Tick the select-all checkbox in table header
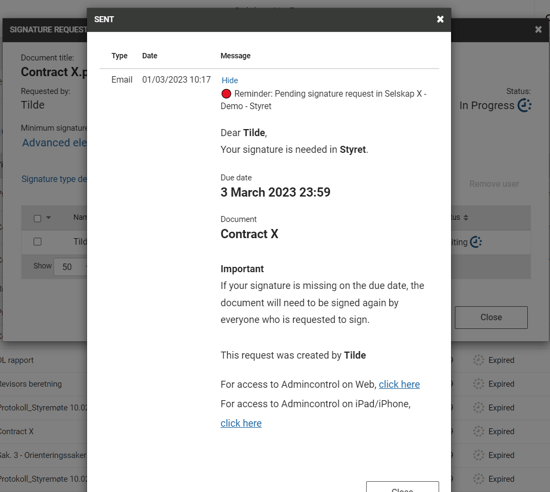Screen dimensions: 550x492 click(x=37, y=218)
